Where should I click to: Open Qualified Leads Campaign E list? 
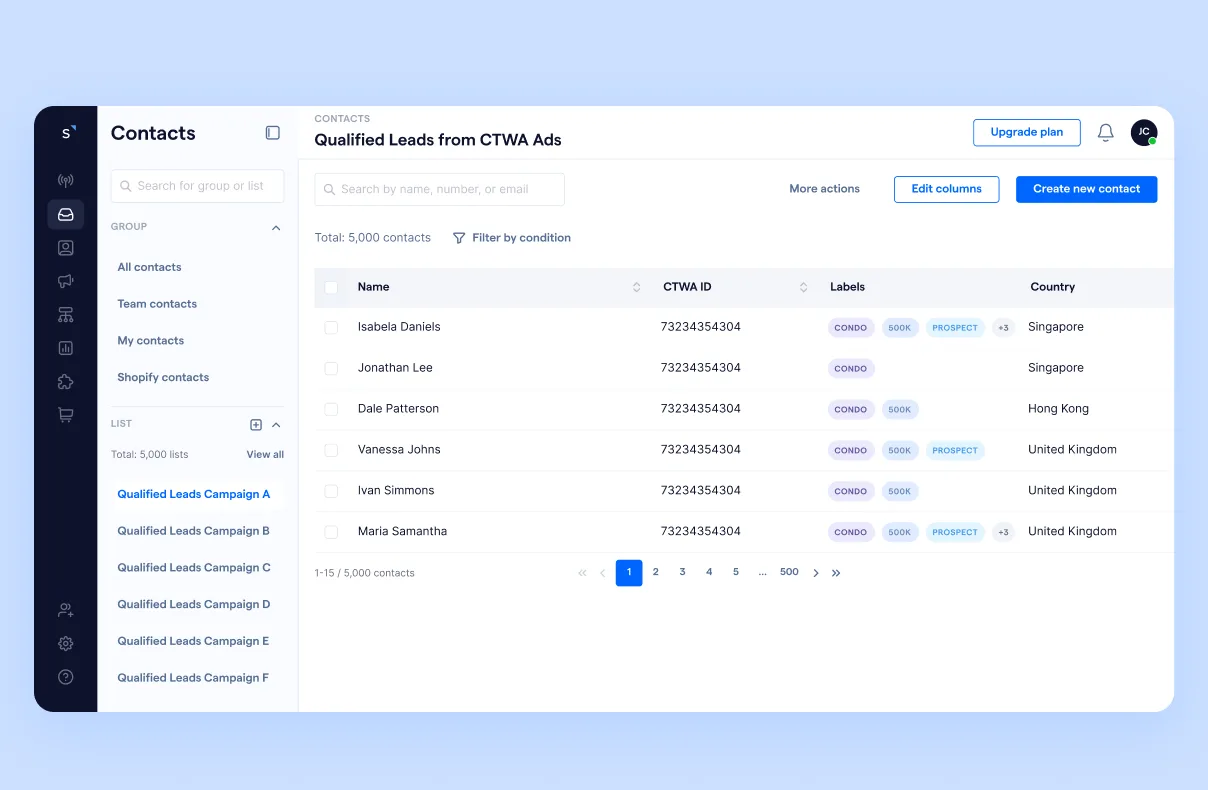pyautogui.click(x=193, y=641)
